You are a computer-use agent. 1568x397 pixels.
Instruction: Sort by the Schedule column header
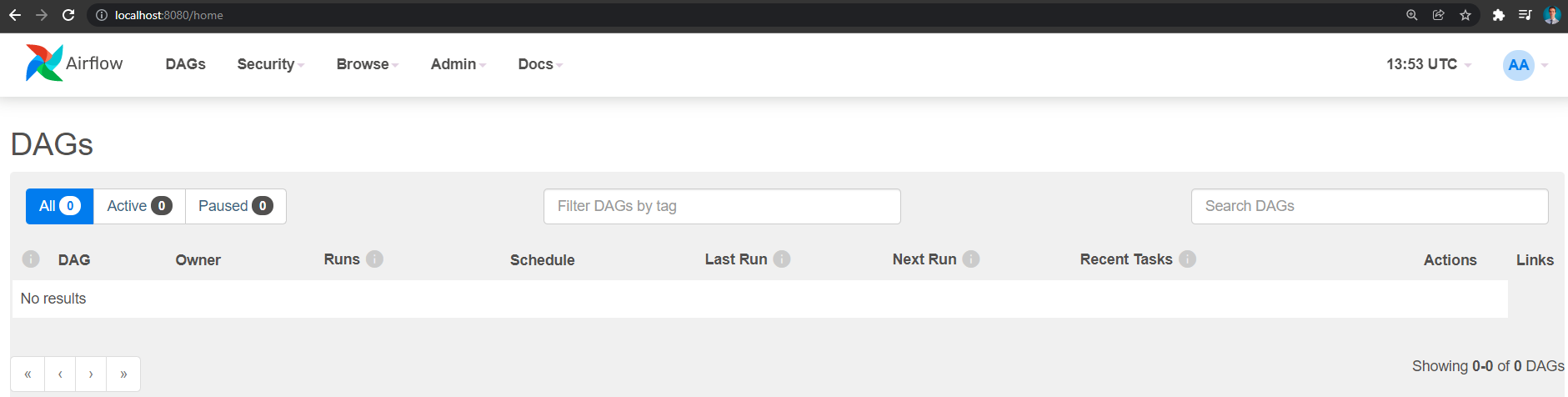pos(542,260)
